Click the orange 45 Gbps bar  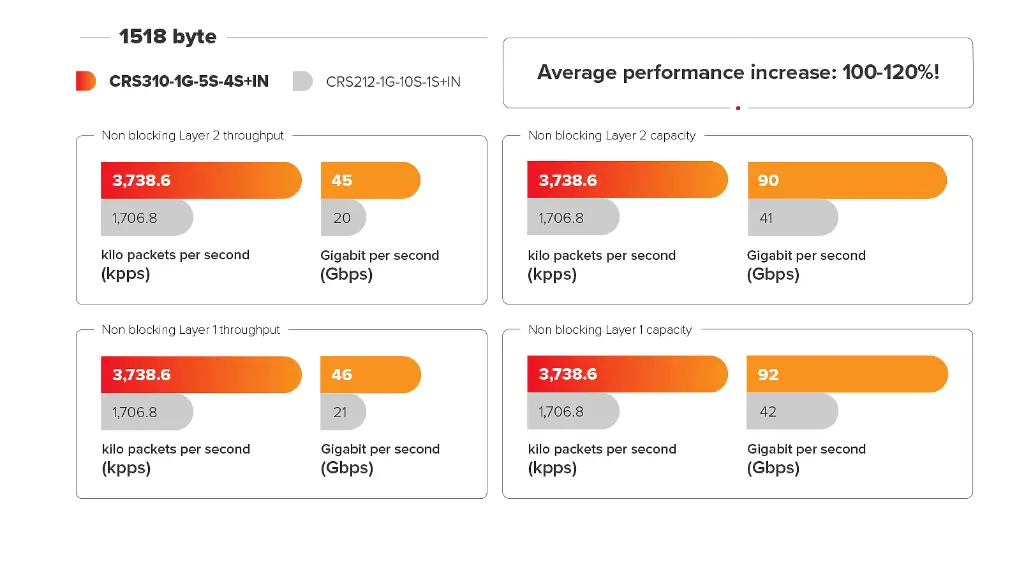click(x=370, y=181)
